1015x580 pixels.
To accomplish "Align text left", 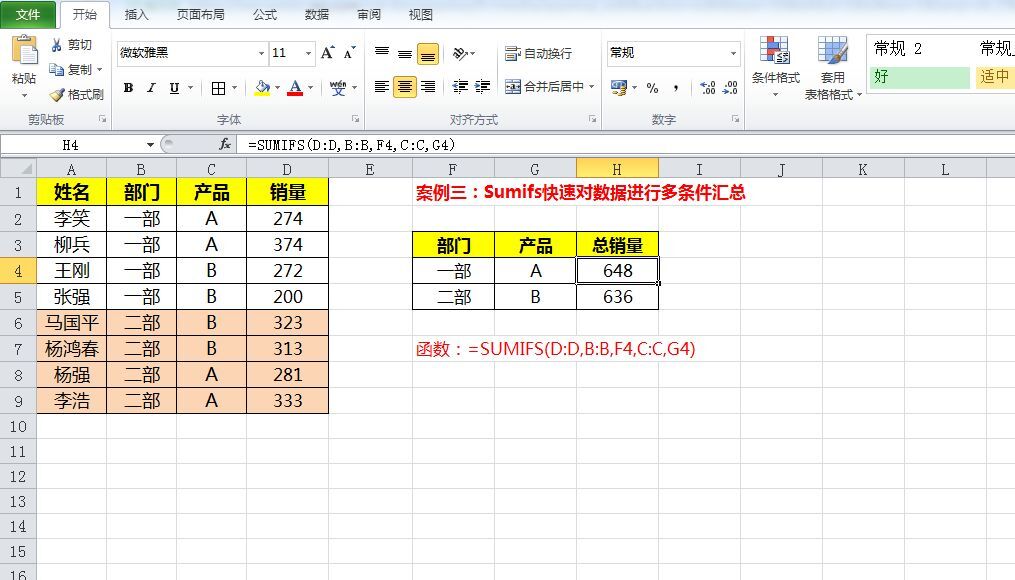I will coord(382,87).
